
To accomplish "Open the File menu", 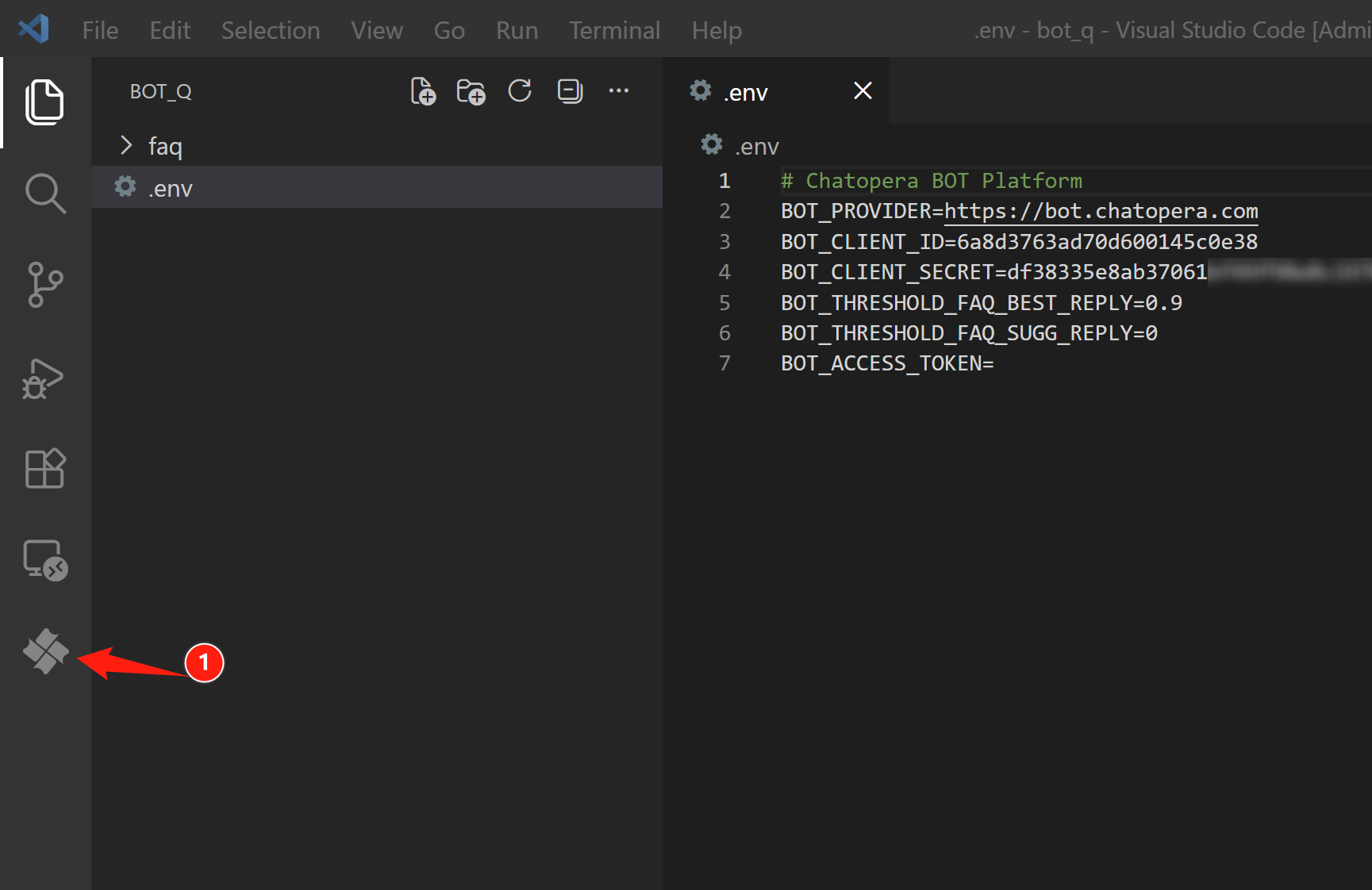I will click(x=101, y=30).
